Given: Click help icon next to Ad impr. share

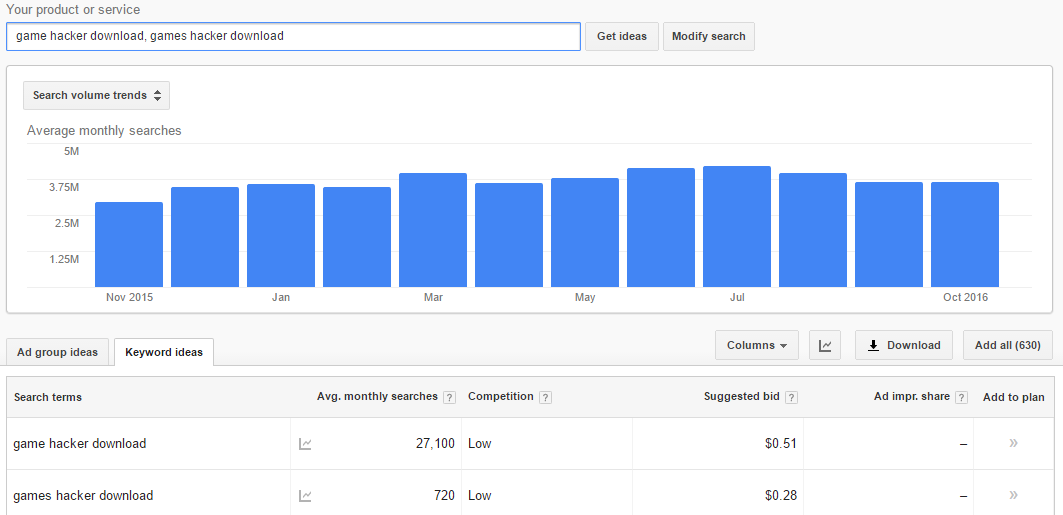Looking at the screenshot, I should click(961, 398).
